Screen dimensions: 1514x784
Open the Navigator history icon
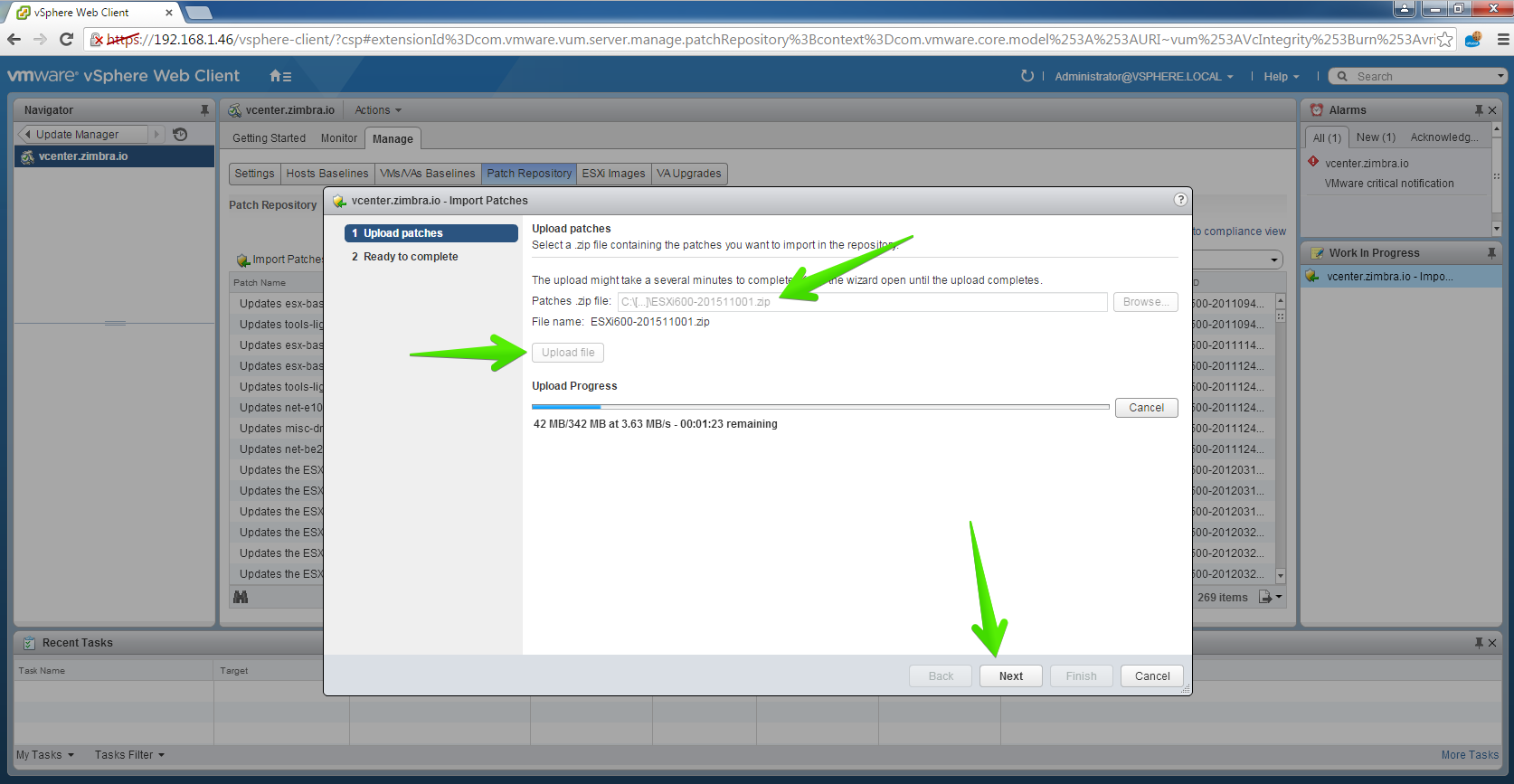[180, 135]
